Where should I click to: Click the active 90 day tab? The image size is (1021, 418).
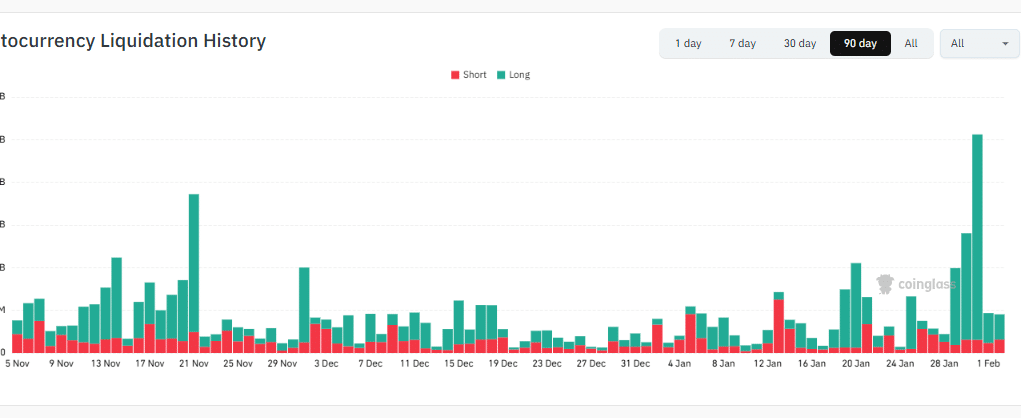click(860, 44)
